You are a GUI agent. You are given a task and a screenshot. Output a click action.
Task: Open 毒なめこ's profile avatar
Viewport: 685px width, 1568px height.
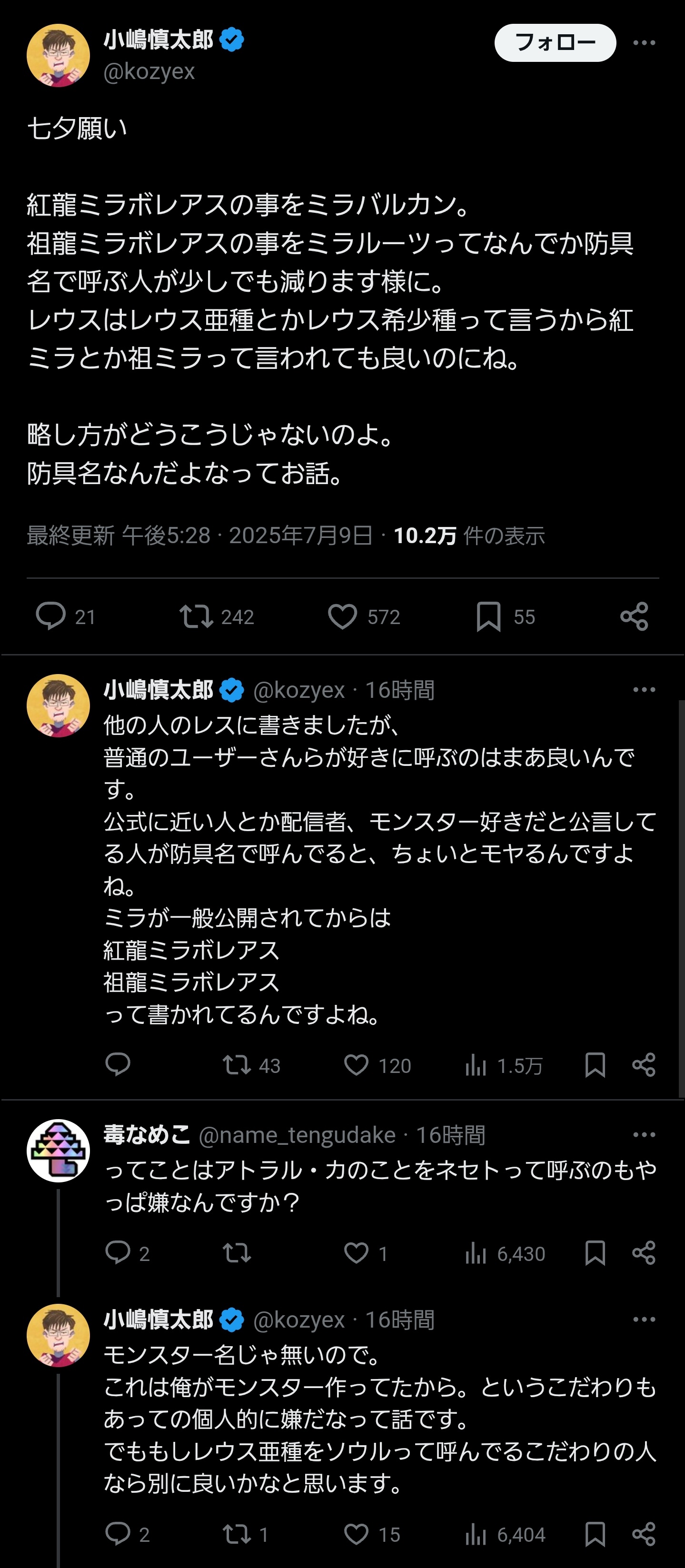pos(59,1151)
